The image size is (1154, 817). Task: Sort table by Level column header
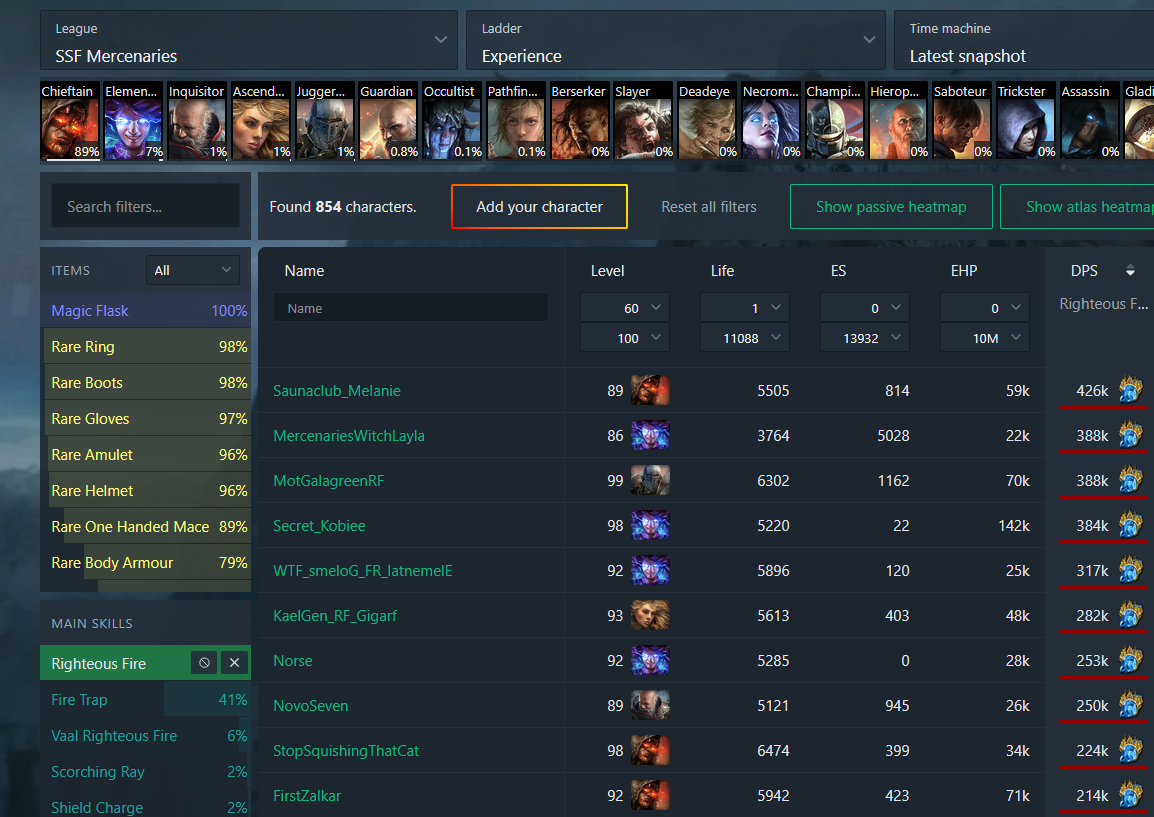(607, 271)
